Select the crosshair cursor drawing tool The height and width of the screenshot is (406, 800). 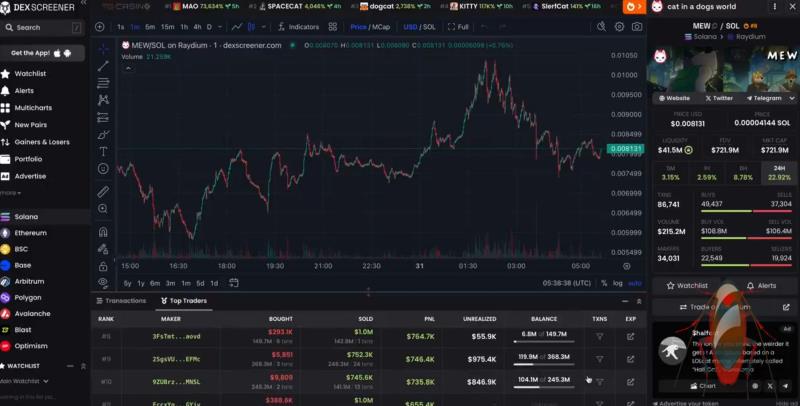click(103, 49)
